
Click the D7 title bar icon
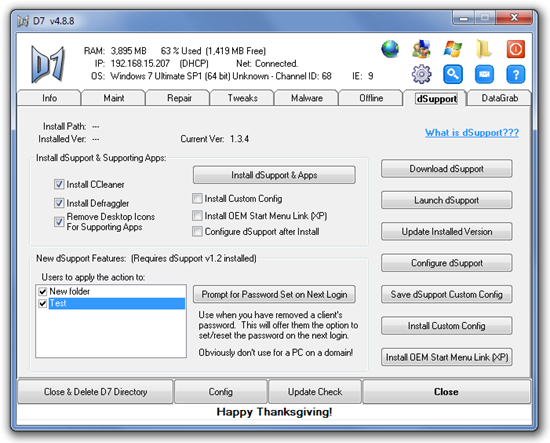click(23, 21)
